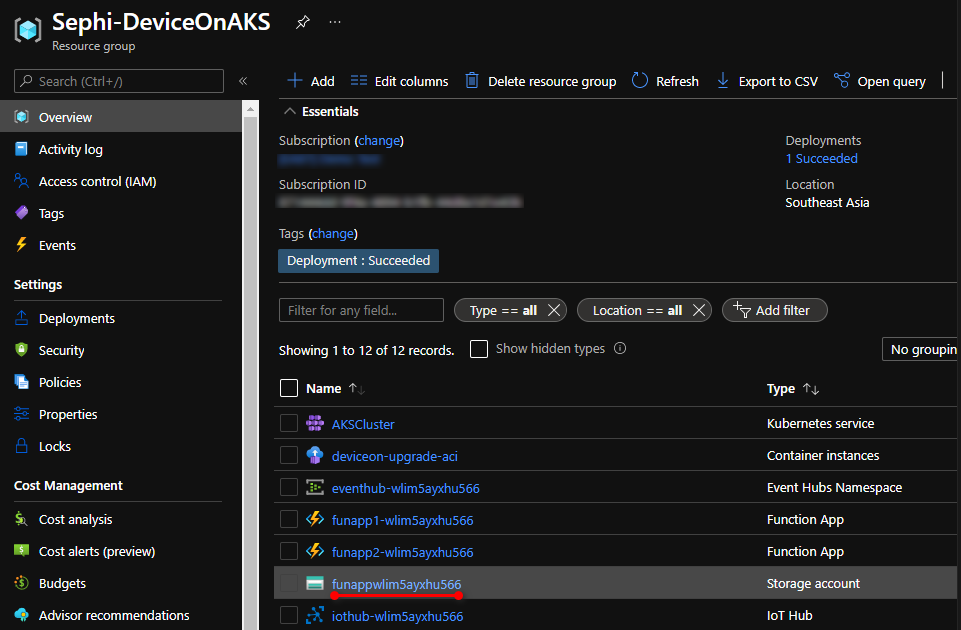Screen dimensions: 961x630
Task: Check the box for deviceon-upgrade-aci row
Action: pos(289,455)
